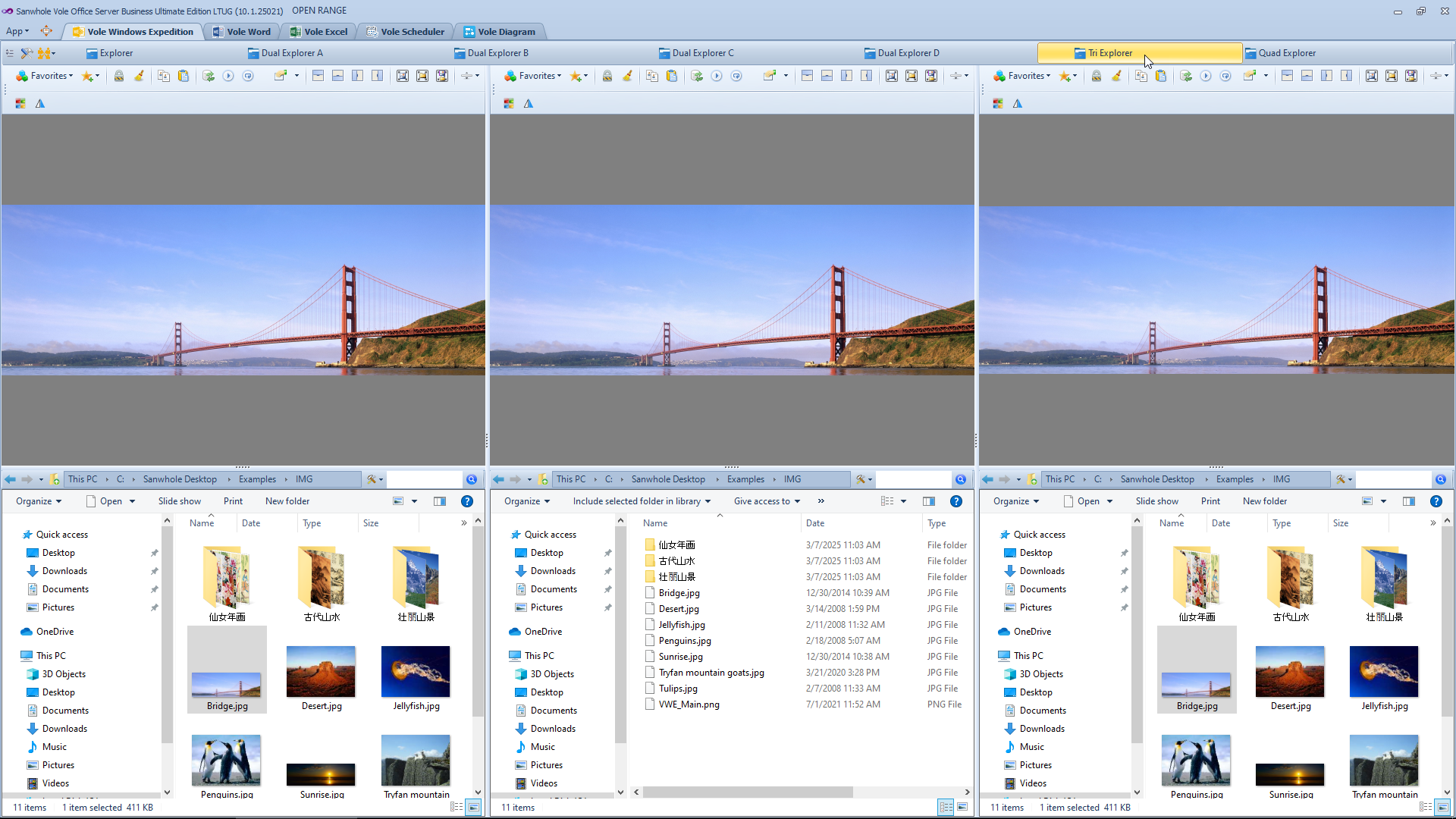Click help icon in middle file pane
This screenshot has width=1456, height=819.
pos(956,501)
